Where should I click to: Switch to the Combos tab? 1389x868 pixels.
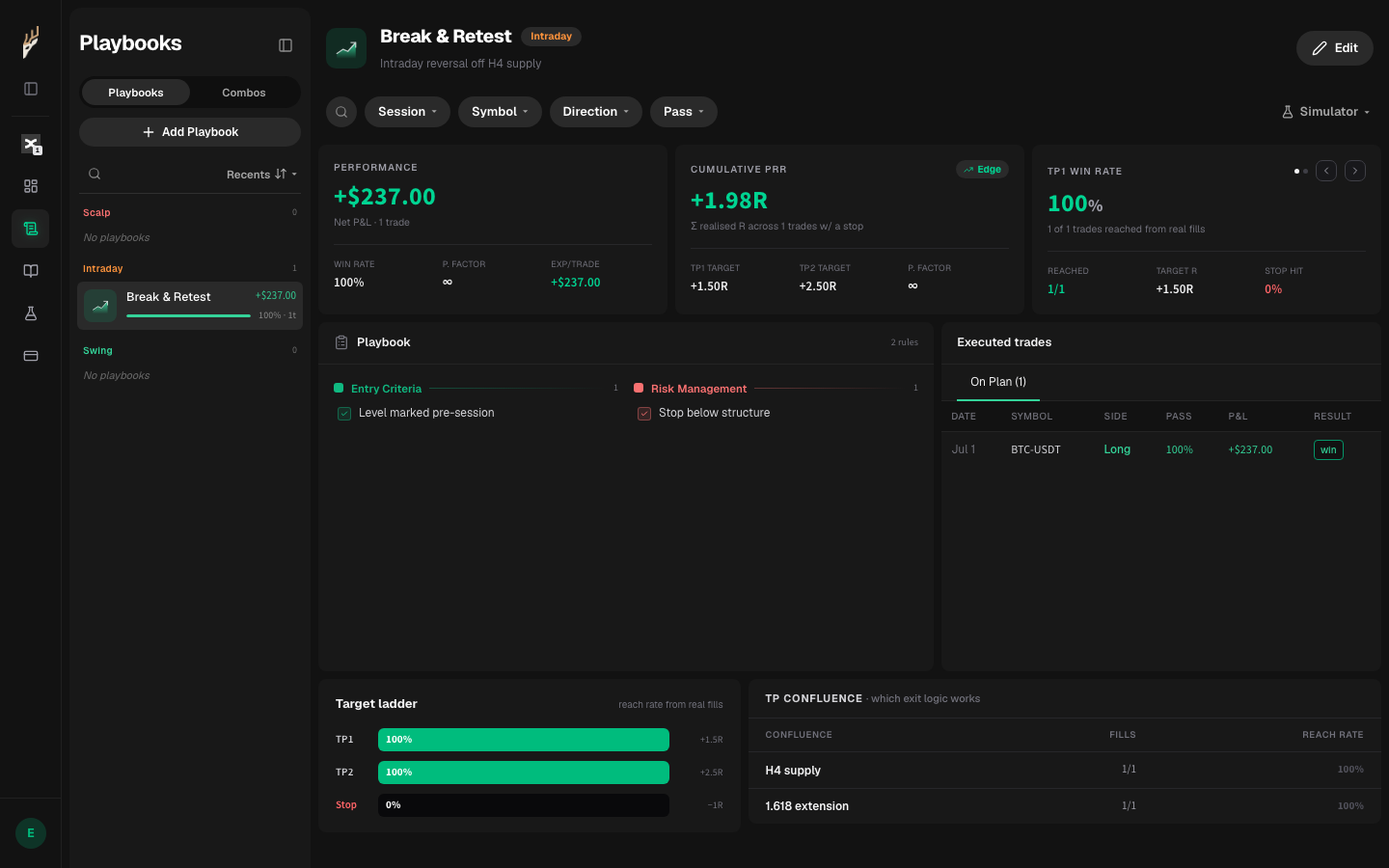pos(244,93)
